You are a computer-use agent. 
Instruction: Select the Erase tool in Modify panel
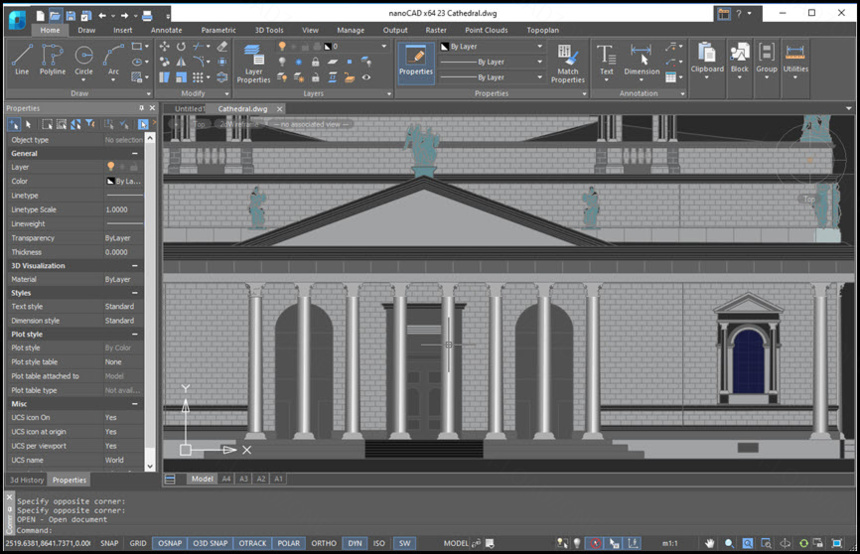pos(222,47)
